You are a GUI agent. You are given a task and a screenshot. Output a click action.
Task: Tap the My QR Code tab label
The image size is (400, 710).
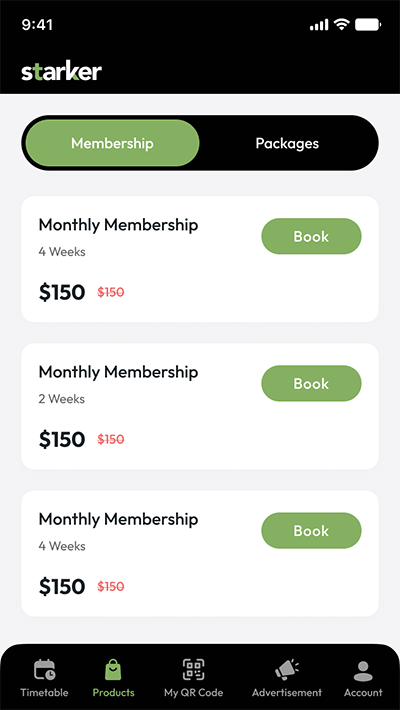(x=193, y=693)
